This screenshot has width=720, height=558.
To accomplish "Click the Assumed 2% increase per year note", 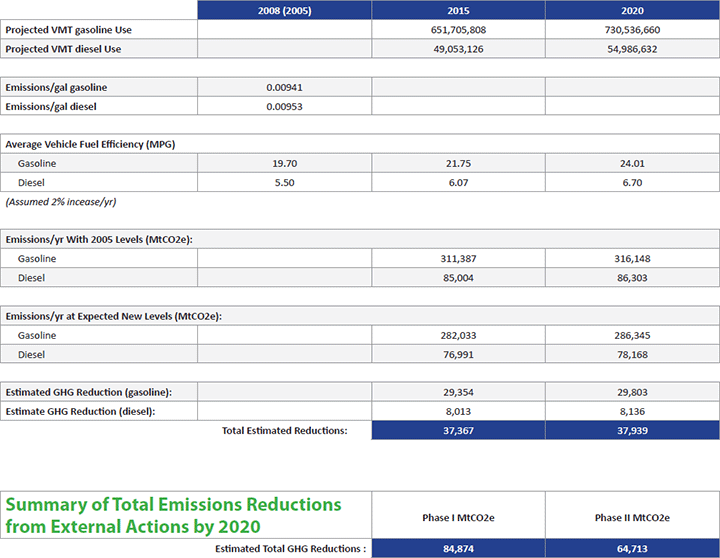I will click(61, 201).
